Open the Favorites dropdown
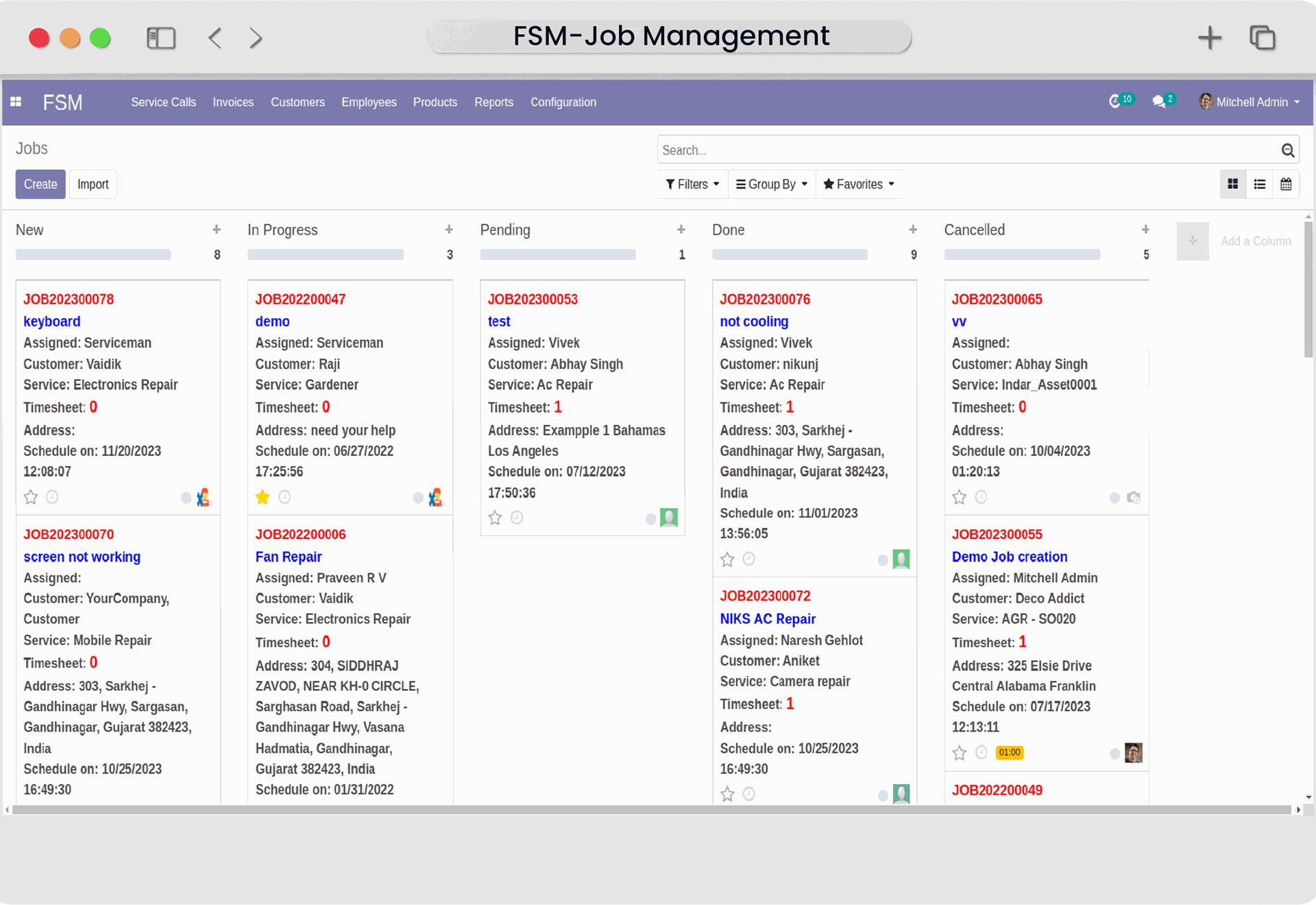This screenshot has height=905, width=1316. click(x=858, y=184)
